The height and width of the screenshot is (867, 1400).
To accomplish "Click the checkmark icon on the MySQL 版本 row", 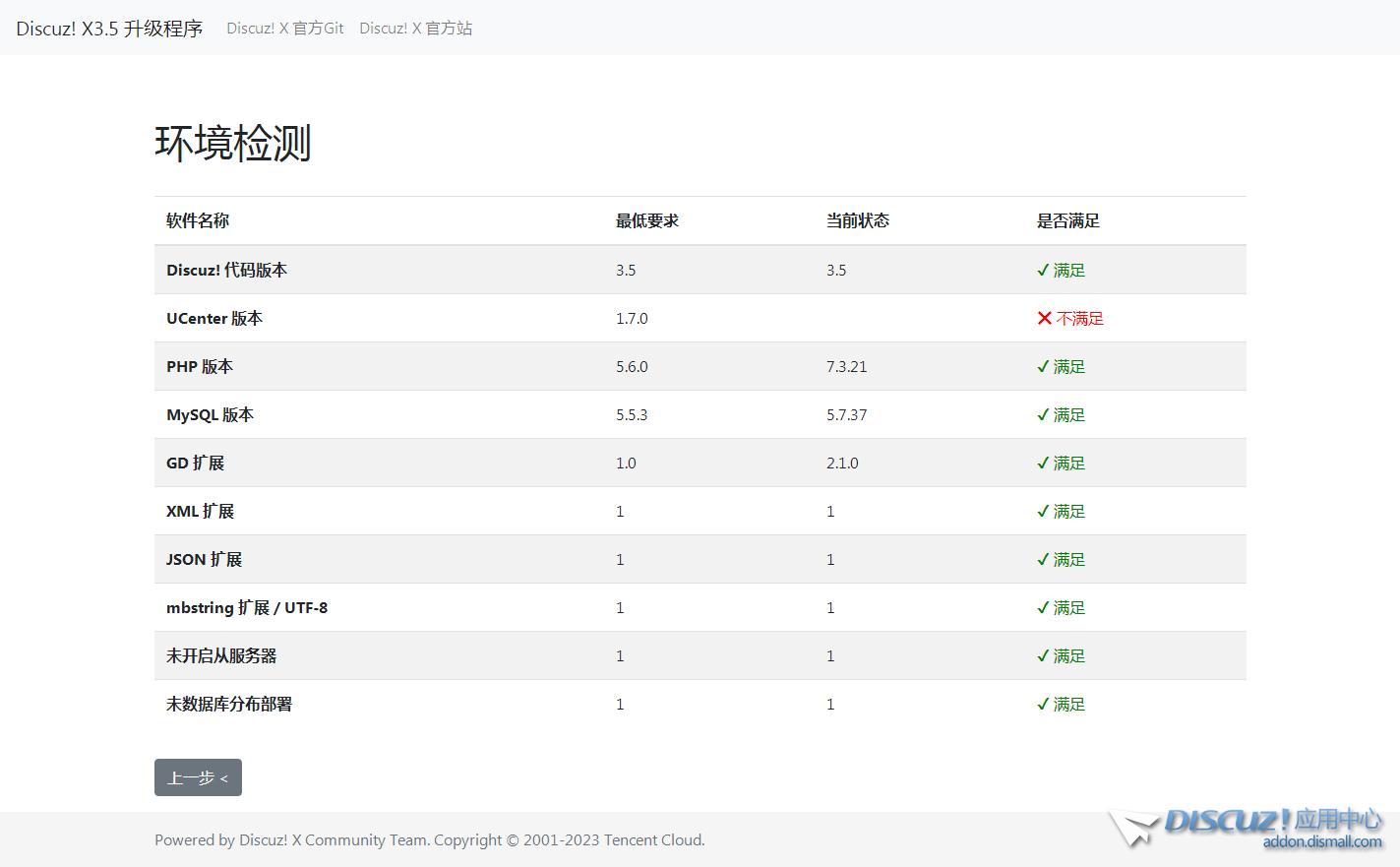I will pos(1043,414).
